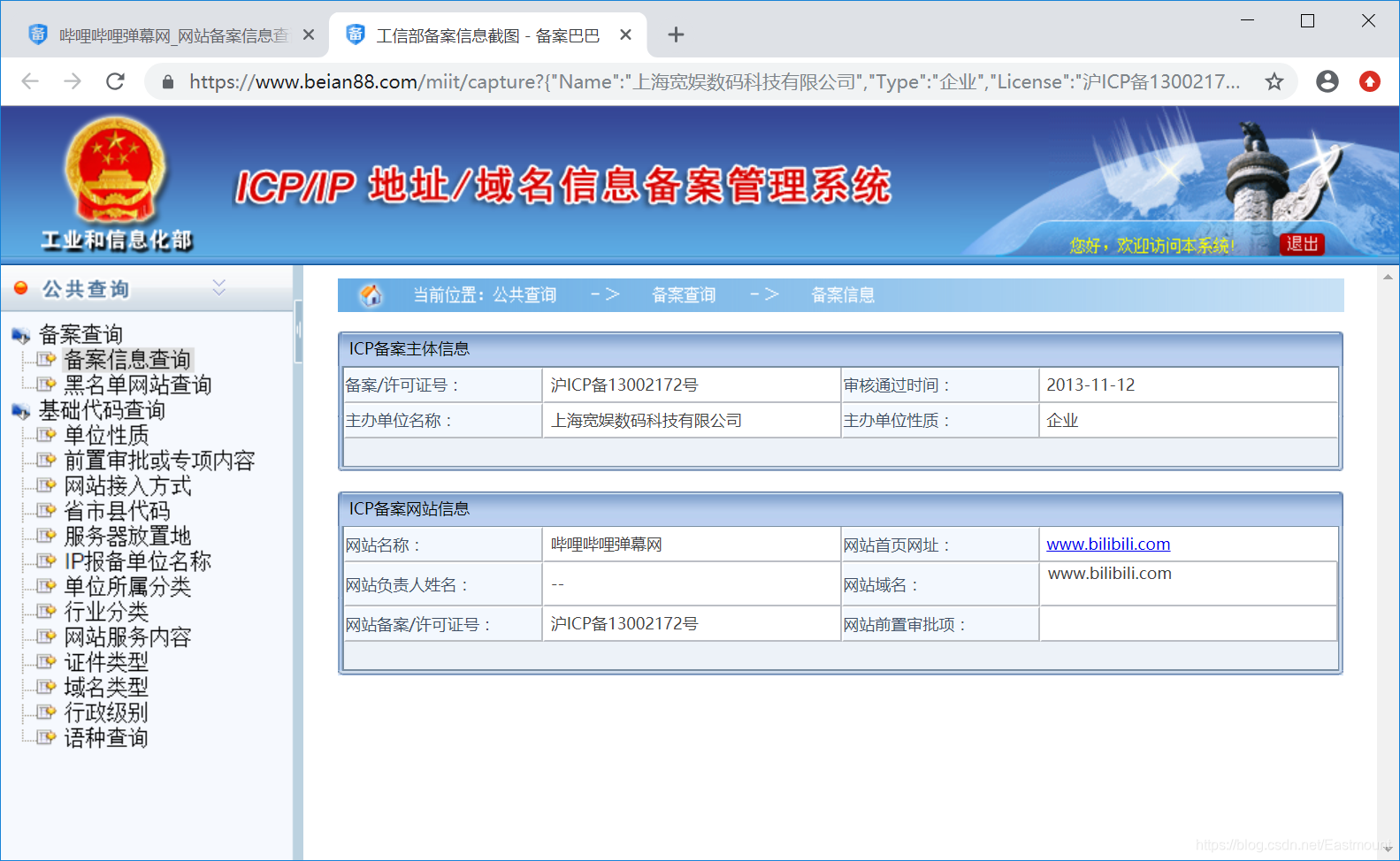Close the 哔哩哔哩弹幕网 tab
1400x861 pixels.
click(309, 34)
